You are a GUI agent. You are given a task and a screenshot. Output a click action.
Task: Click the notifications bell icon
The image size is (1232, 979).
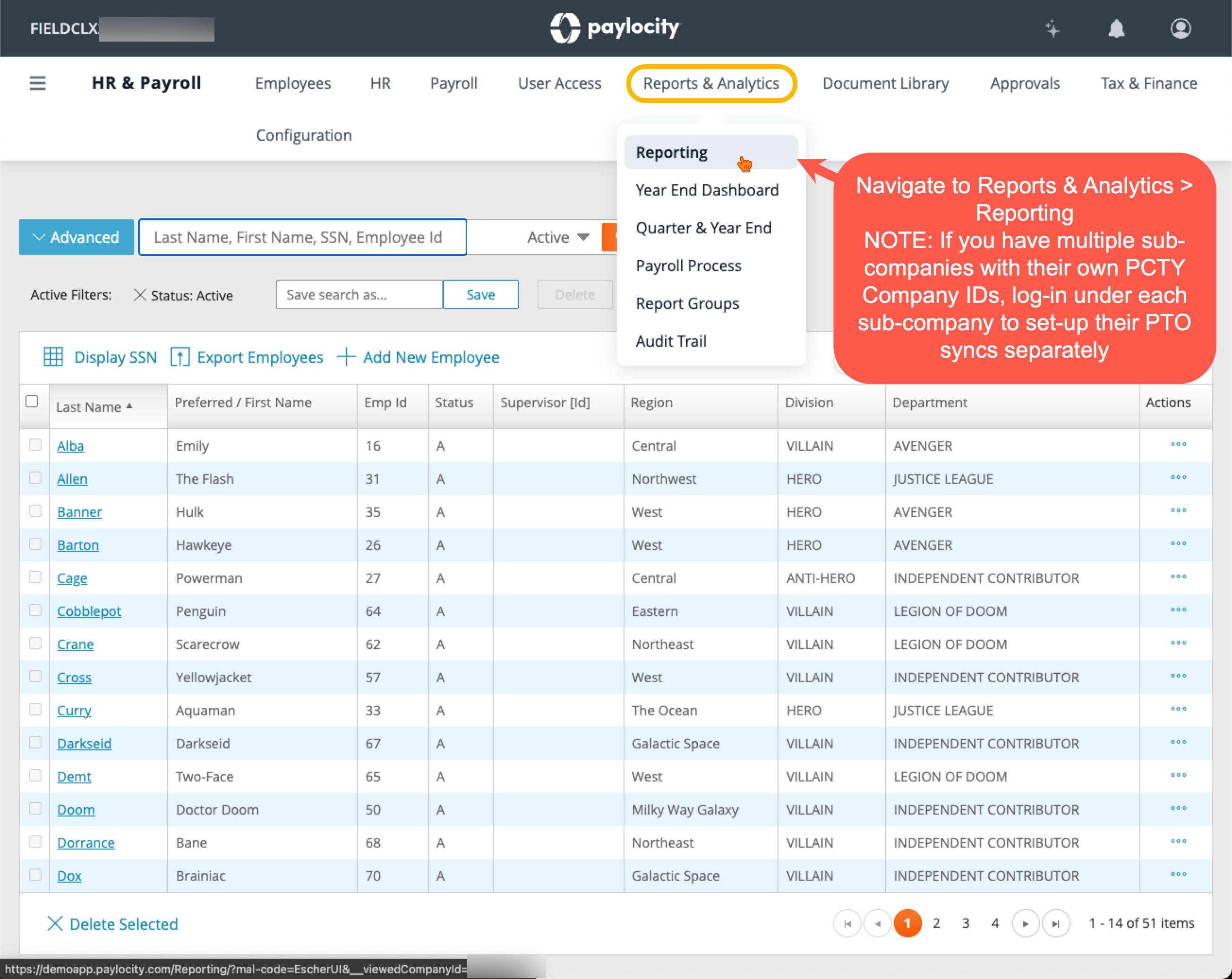tap(1116, 28)
